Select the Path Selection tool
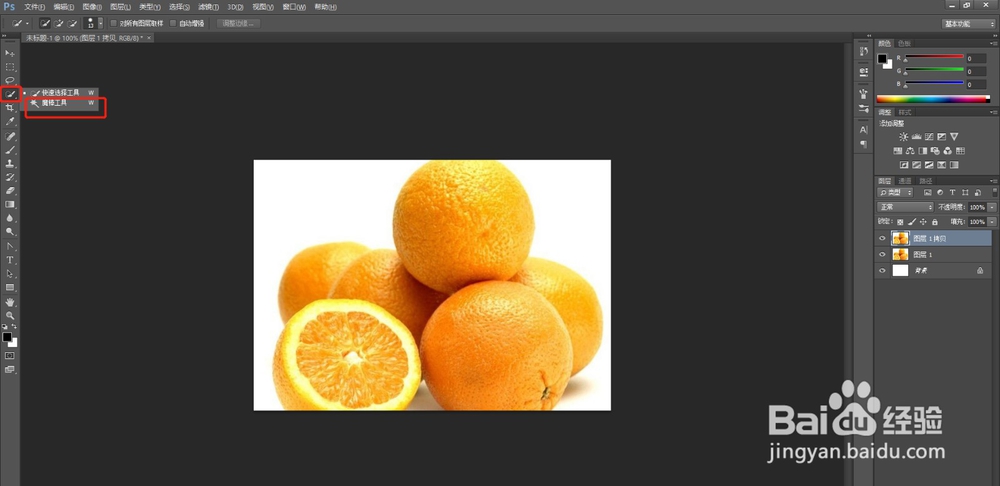This screenshot has height=486, width=1000. click(10, 273)
